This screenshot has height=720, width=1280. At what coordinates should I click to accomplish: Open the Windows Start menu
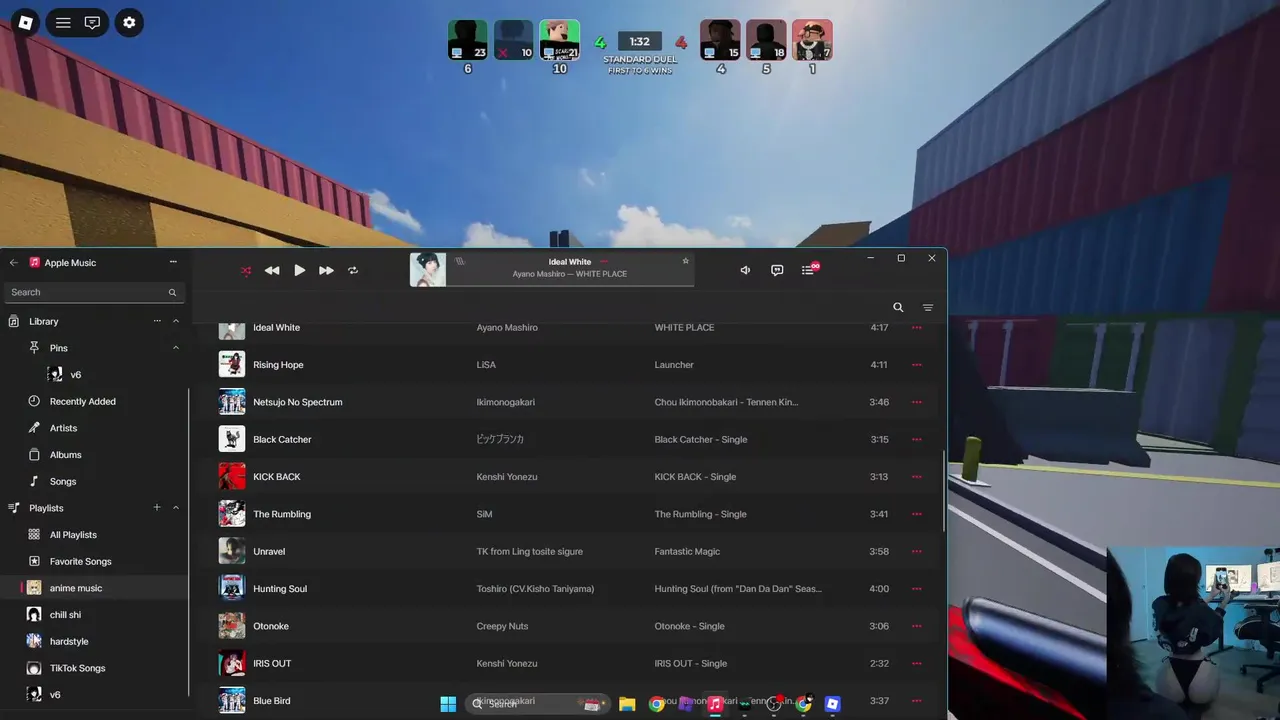[448, 704]
